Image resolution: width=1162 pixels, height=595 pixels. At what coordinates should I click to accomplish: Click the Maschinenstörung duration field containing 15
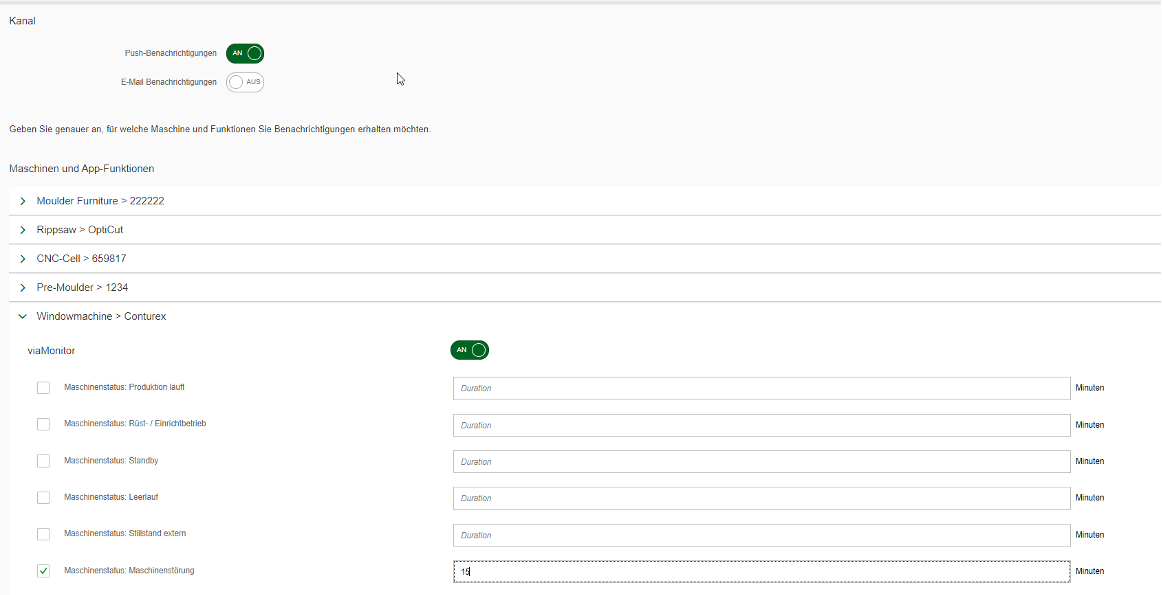[762, 571]
